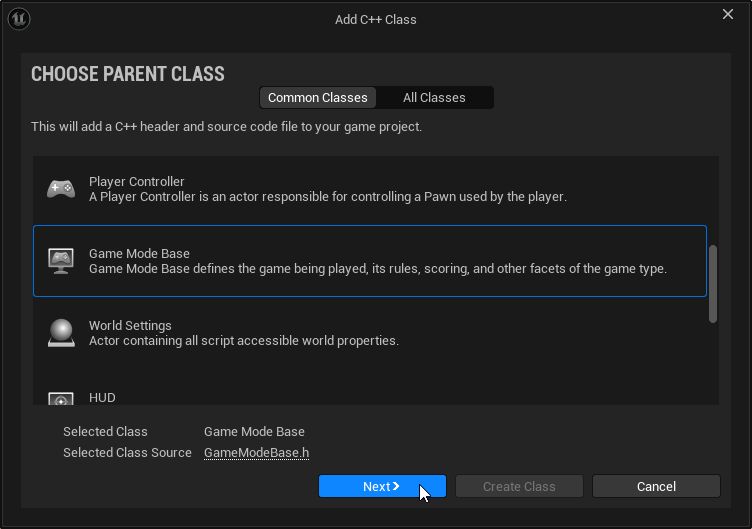Screen dimensions: 752x529
Task: Click the Player Controller gamepad icon
Action: pyautogui.click(x=60, y=189)
